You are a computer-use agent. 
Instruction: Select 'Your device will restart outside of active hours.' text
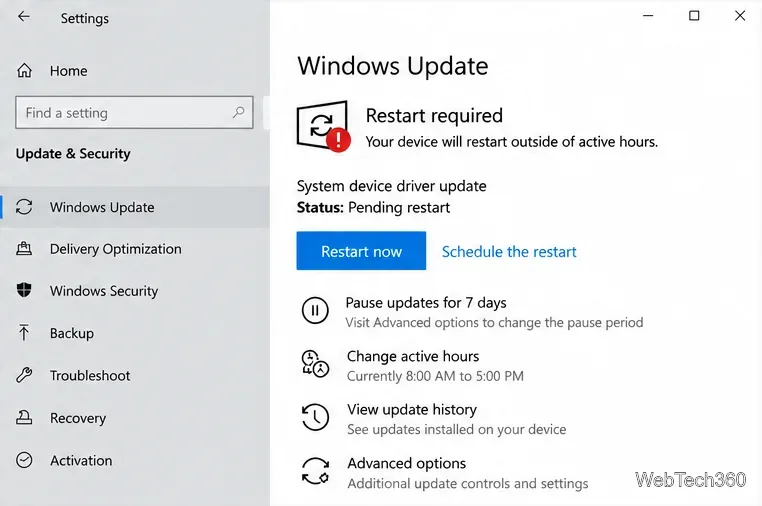(511, 142)
